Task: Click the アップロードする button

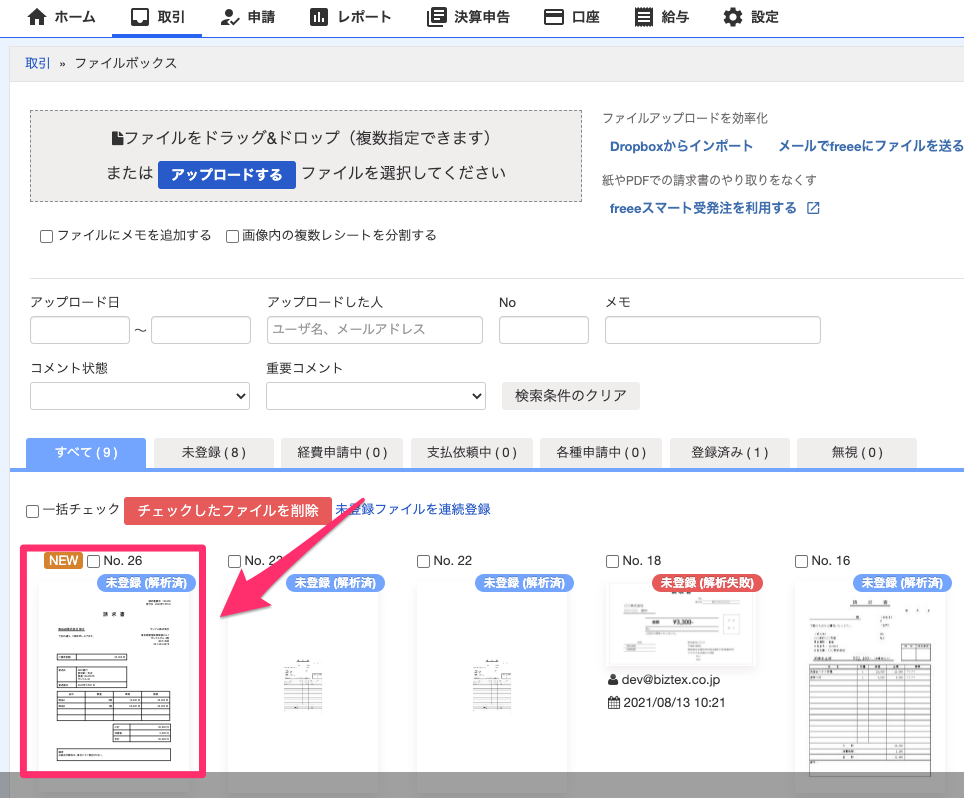Action: (x=227, y=175)
